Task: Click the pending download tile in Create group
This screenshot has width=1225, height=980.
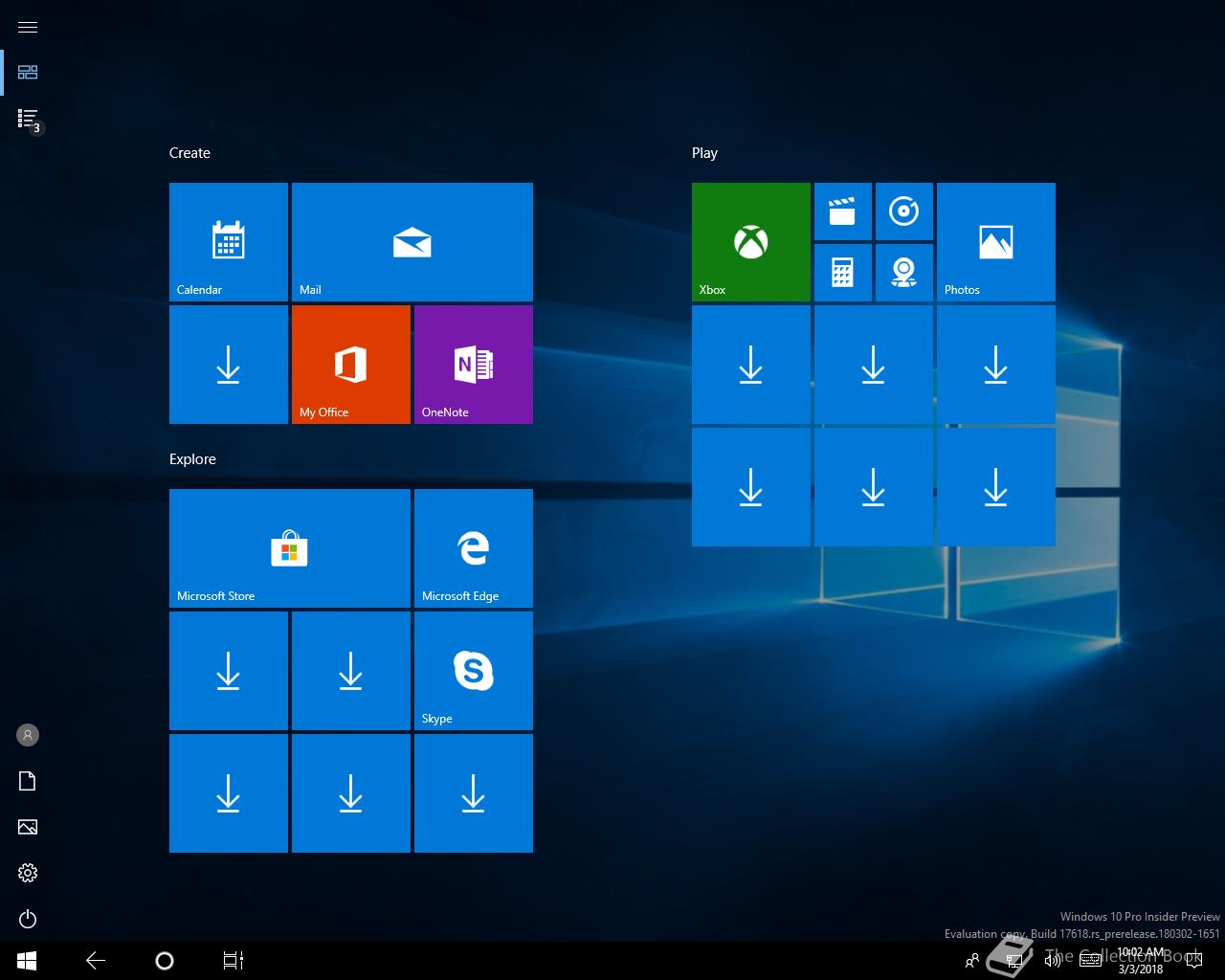Action: [229, 365]
